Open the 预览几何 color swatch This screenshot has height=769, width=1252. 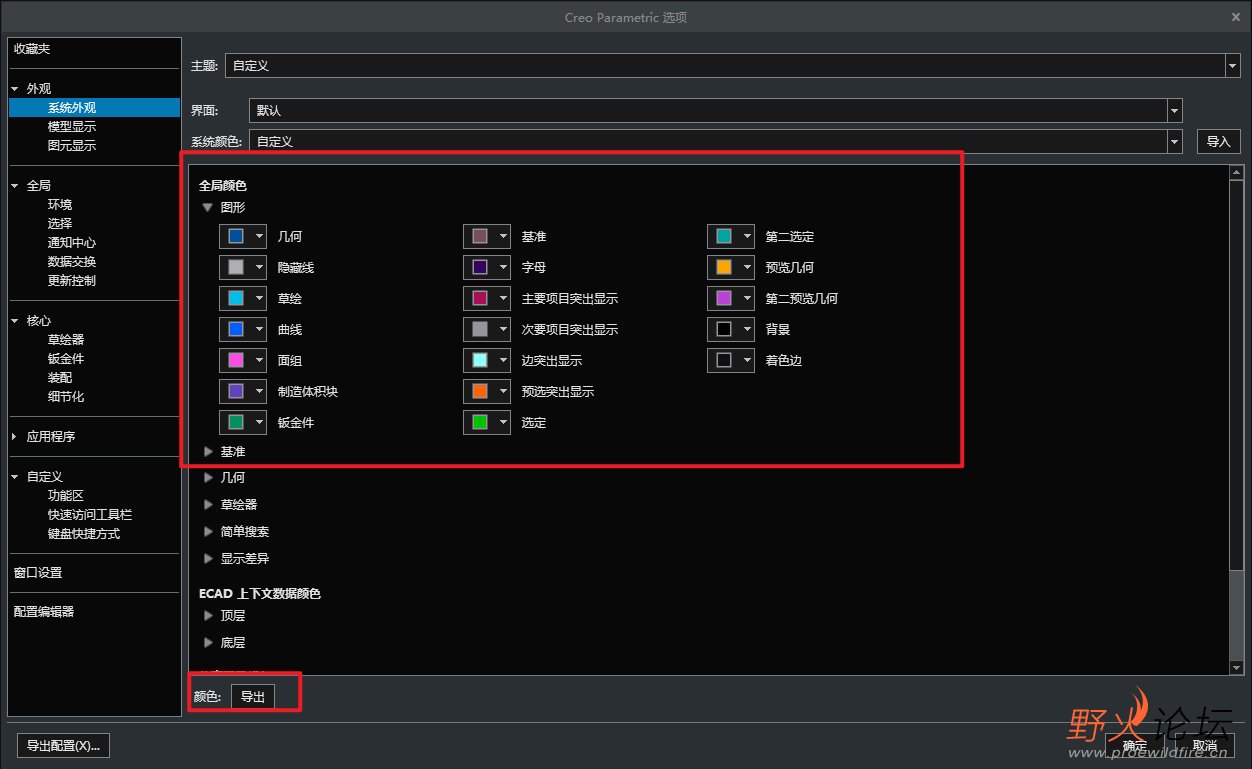click(731, 267)
